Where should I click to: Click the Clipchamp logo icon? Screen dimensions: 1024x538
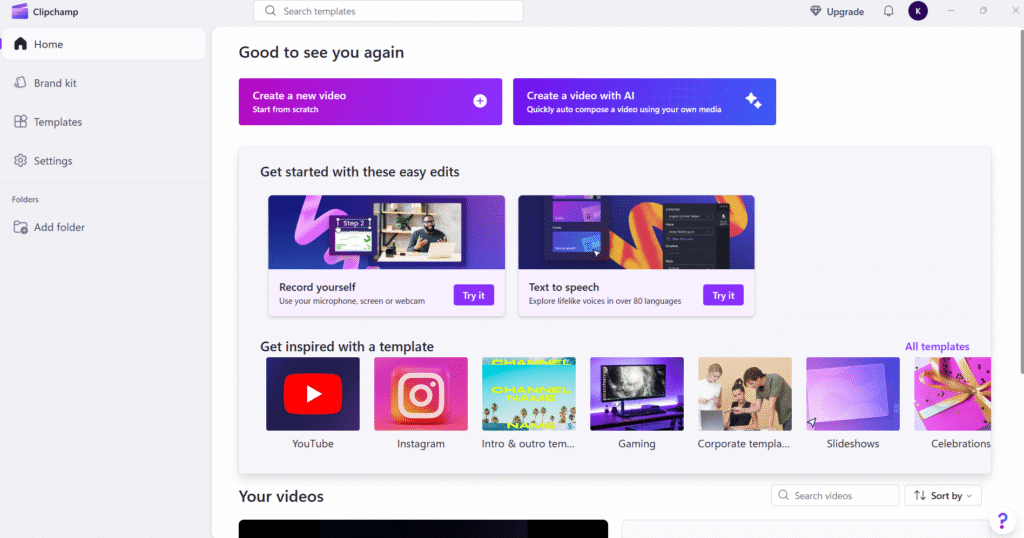tap(19, 11)
